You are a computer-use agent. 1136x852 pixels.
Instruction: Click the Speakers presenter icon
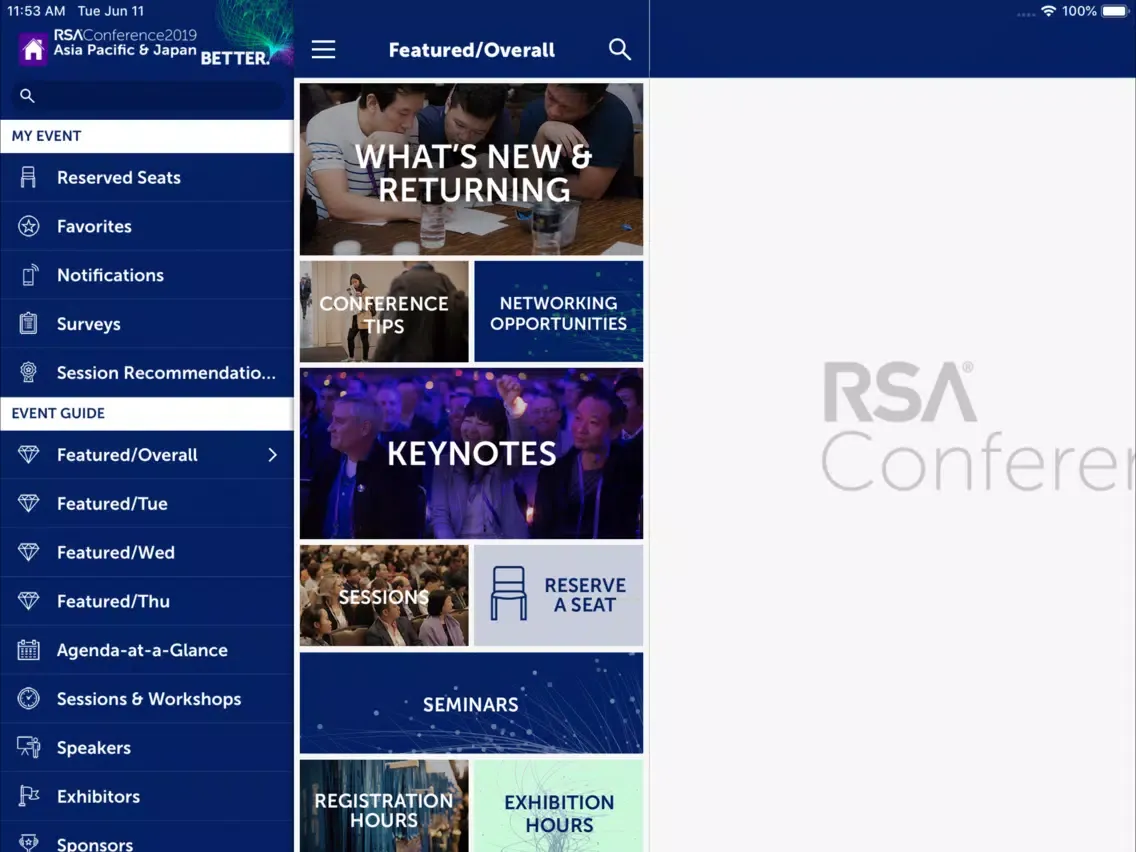click(x=28, y=748)
